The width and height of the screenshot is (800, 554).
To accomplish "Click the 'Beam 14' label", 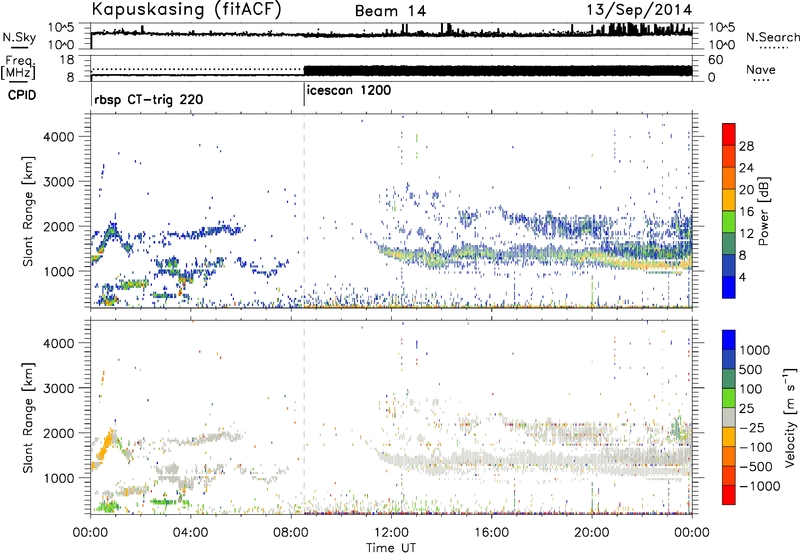I will [390, 11].
